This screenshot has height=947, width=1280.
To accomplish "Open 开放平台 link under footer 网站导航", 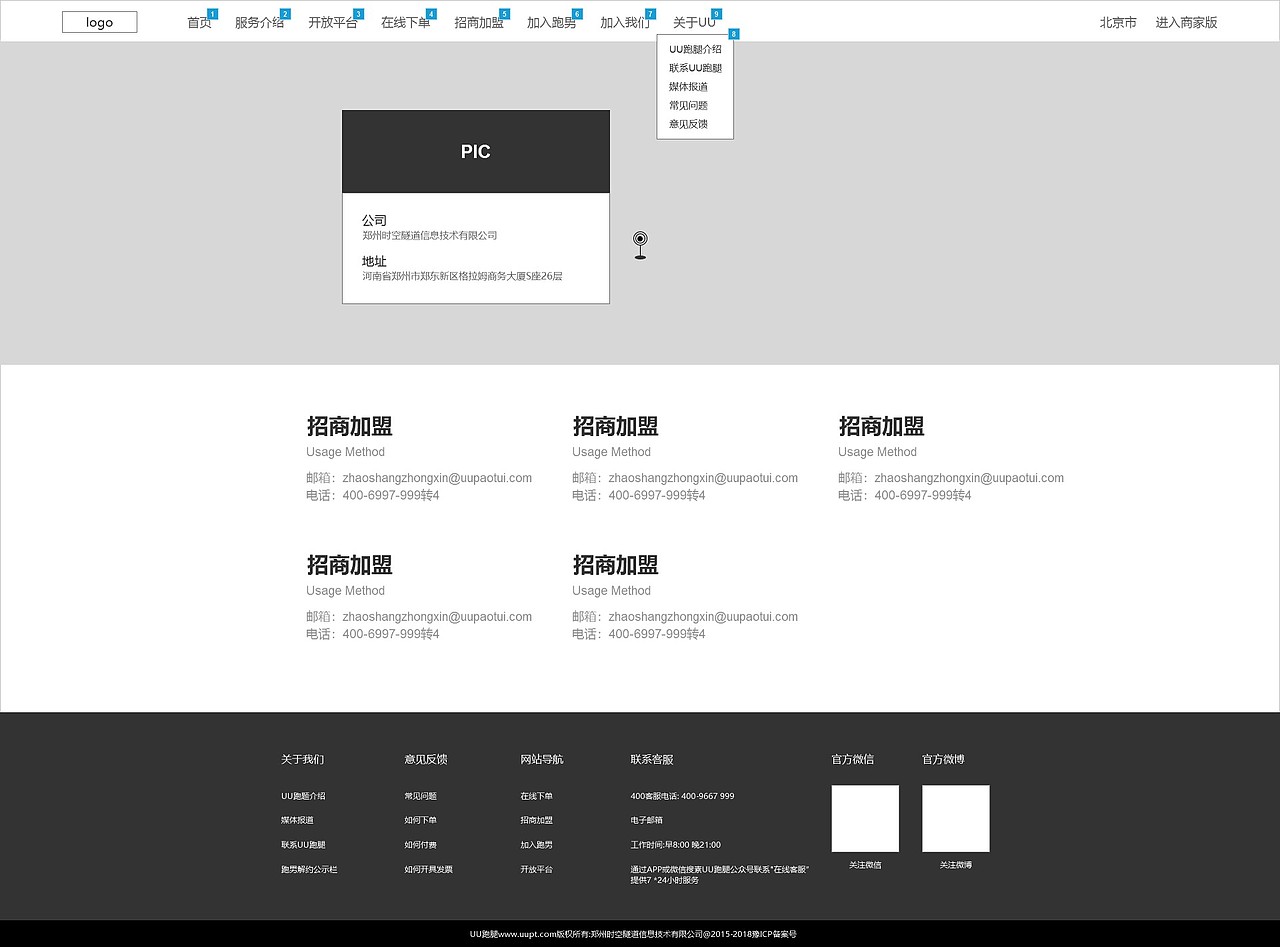I will pos(536,869).
